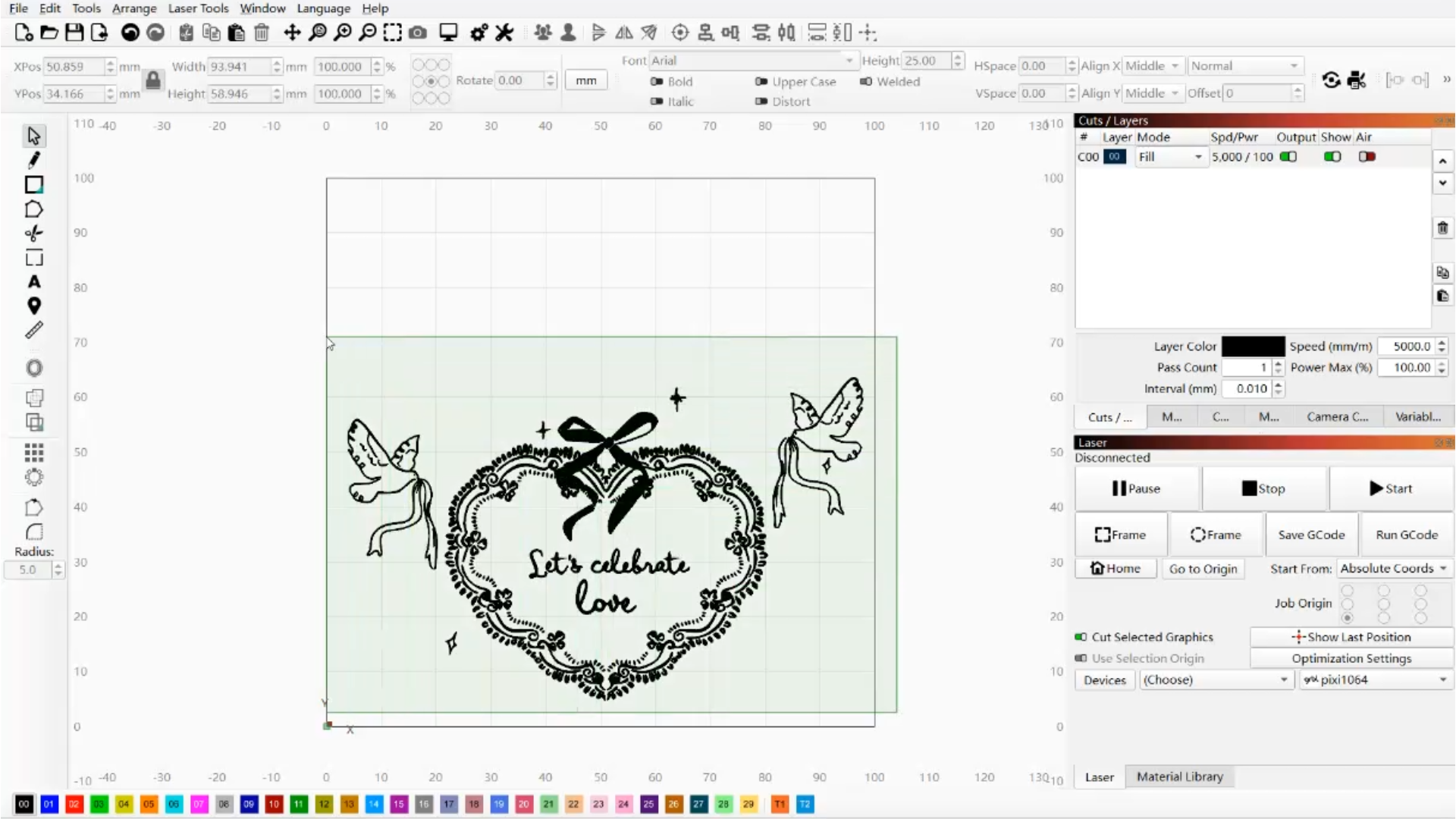The image size is (1456, 819).
Task: Toggle Output for the C00 layer
Action: [1288, 156]
